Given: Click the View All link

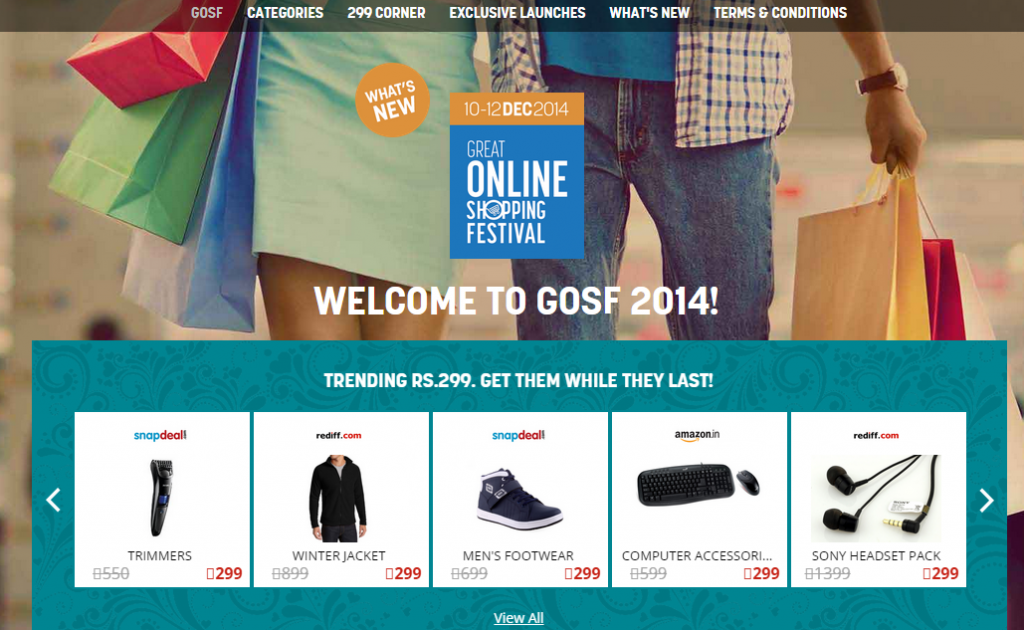Looking at the screenshot, I should point(519,618).
